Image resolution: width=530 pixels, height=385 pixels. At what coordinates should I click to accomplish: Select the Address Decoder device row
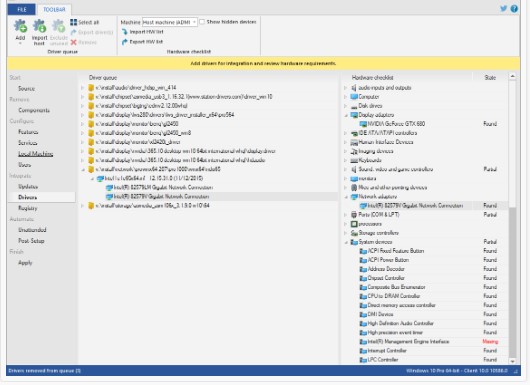click(425, 269)
